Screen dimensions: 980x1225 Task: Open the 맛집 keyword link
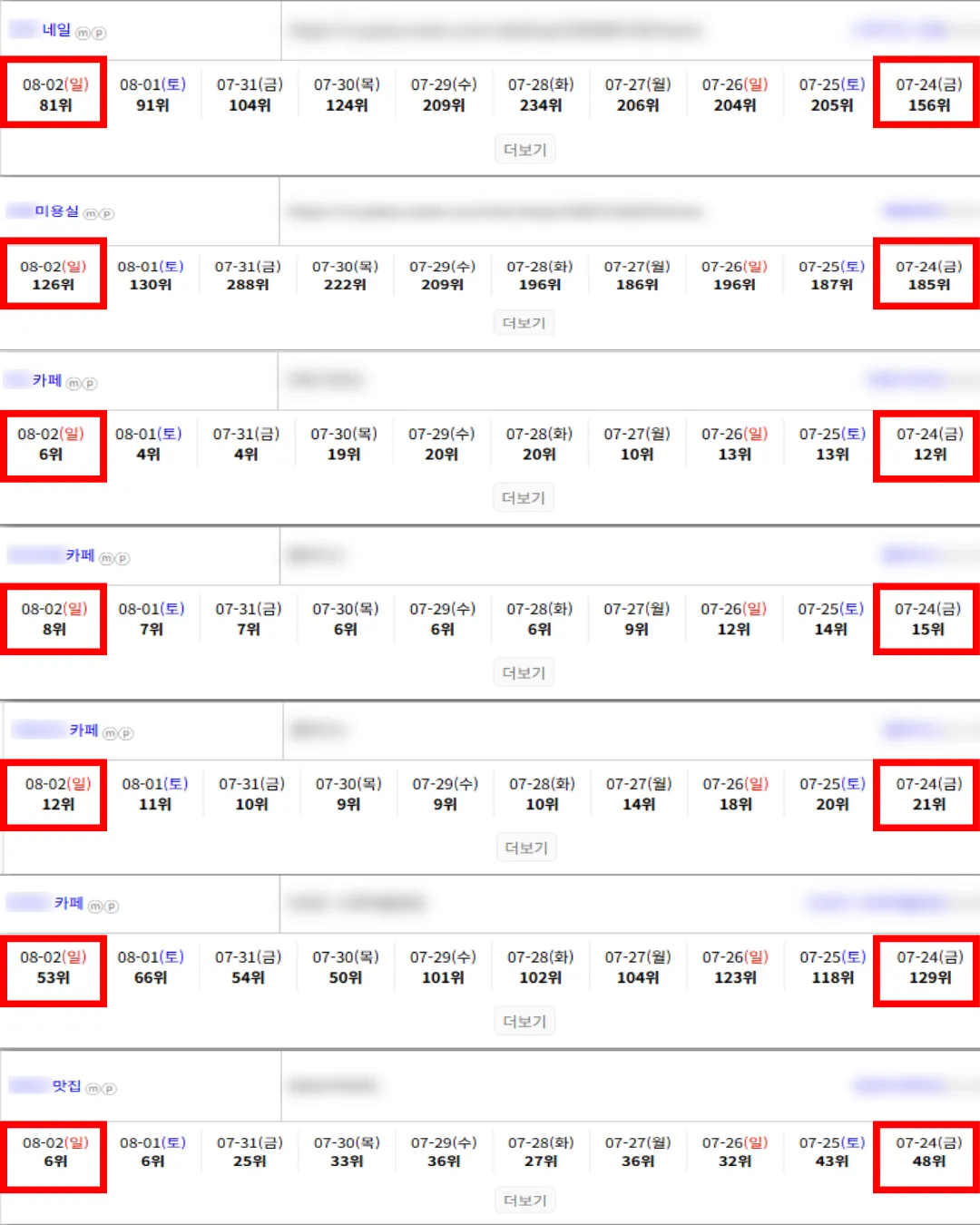click(x=66, y=1085)
